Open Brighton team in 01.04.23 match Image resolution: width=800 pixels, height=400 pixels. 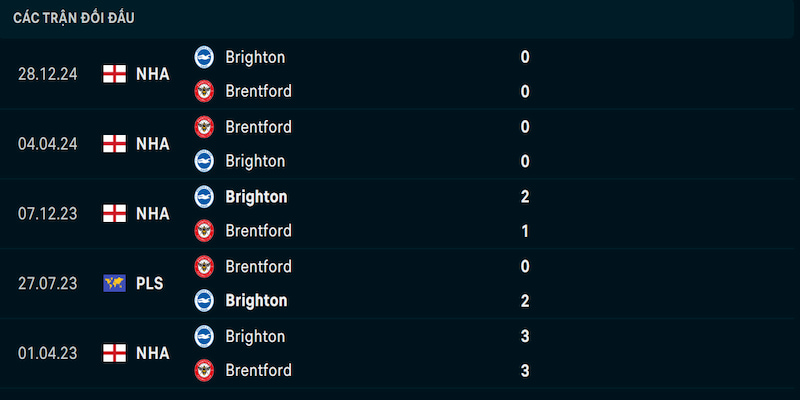pos(255,336)
